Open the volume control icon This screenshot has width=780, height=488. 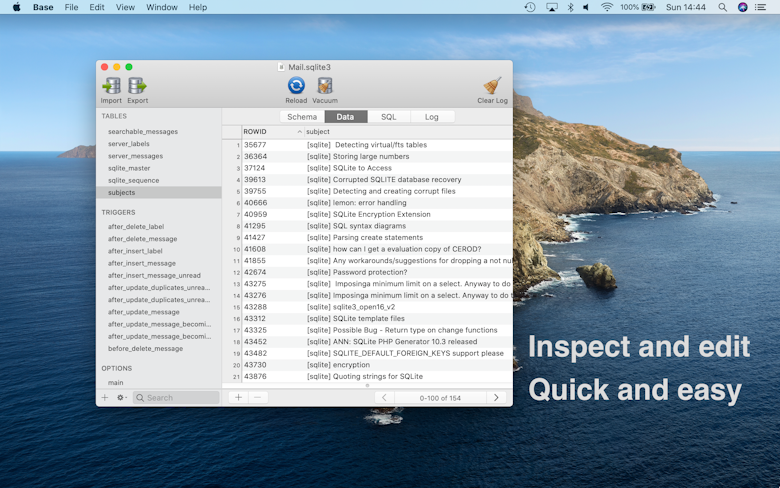coord(586,7)
